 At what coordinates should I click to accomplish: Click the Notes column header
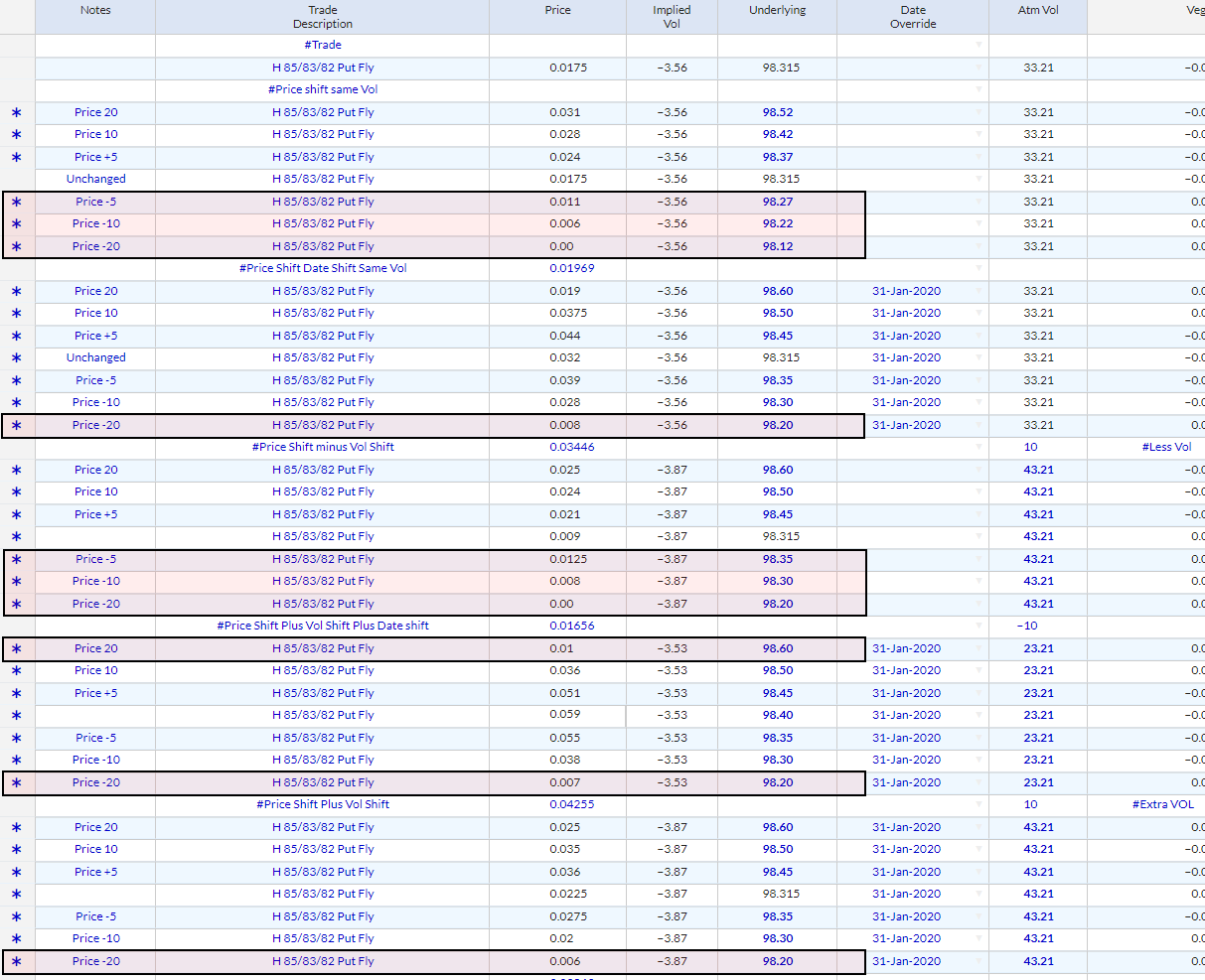(x=95, y=17)
